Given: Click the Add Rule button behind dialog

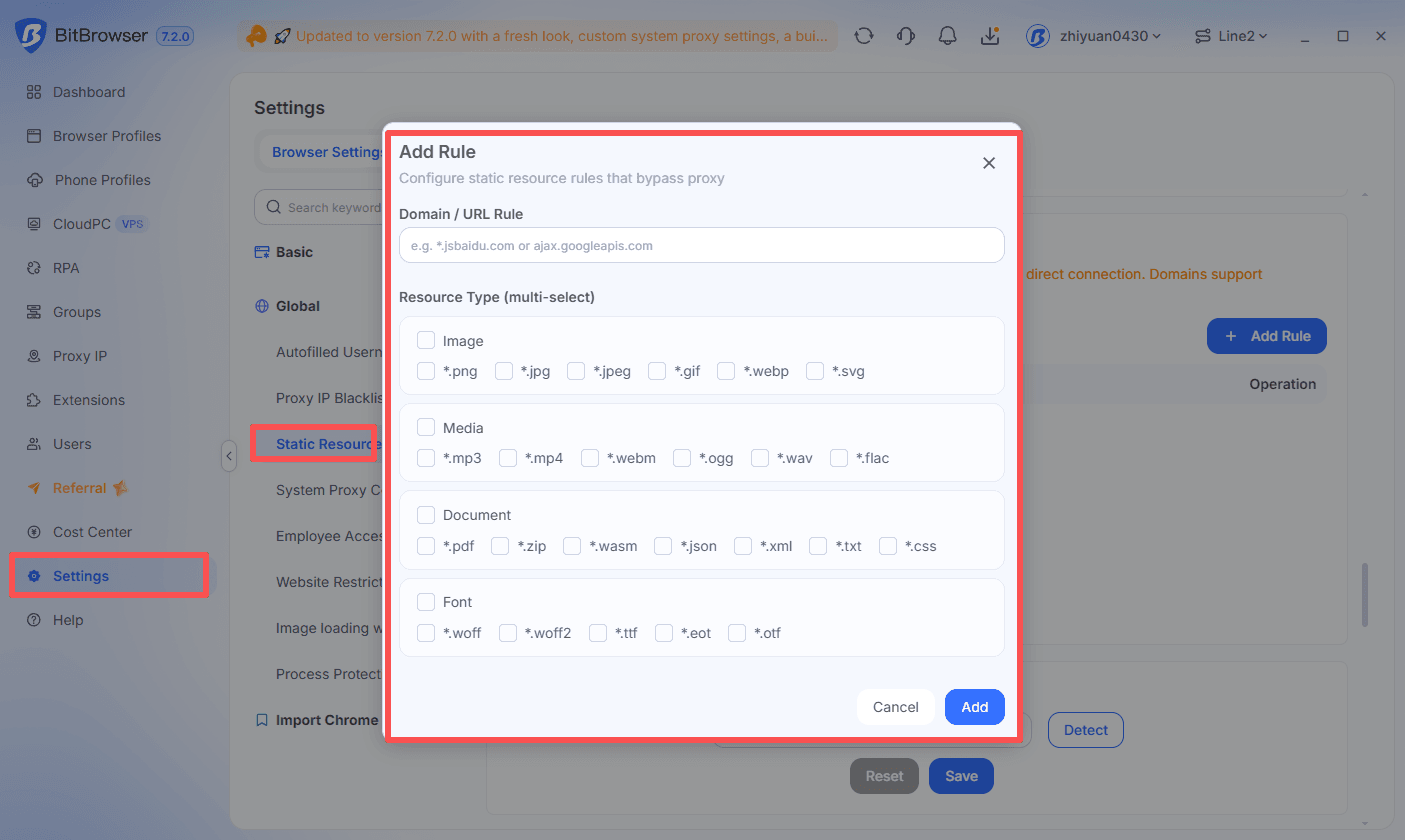Looking at the screenshot, I should point(1267,336).
